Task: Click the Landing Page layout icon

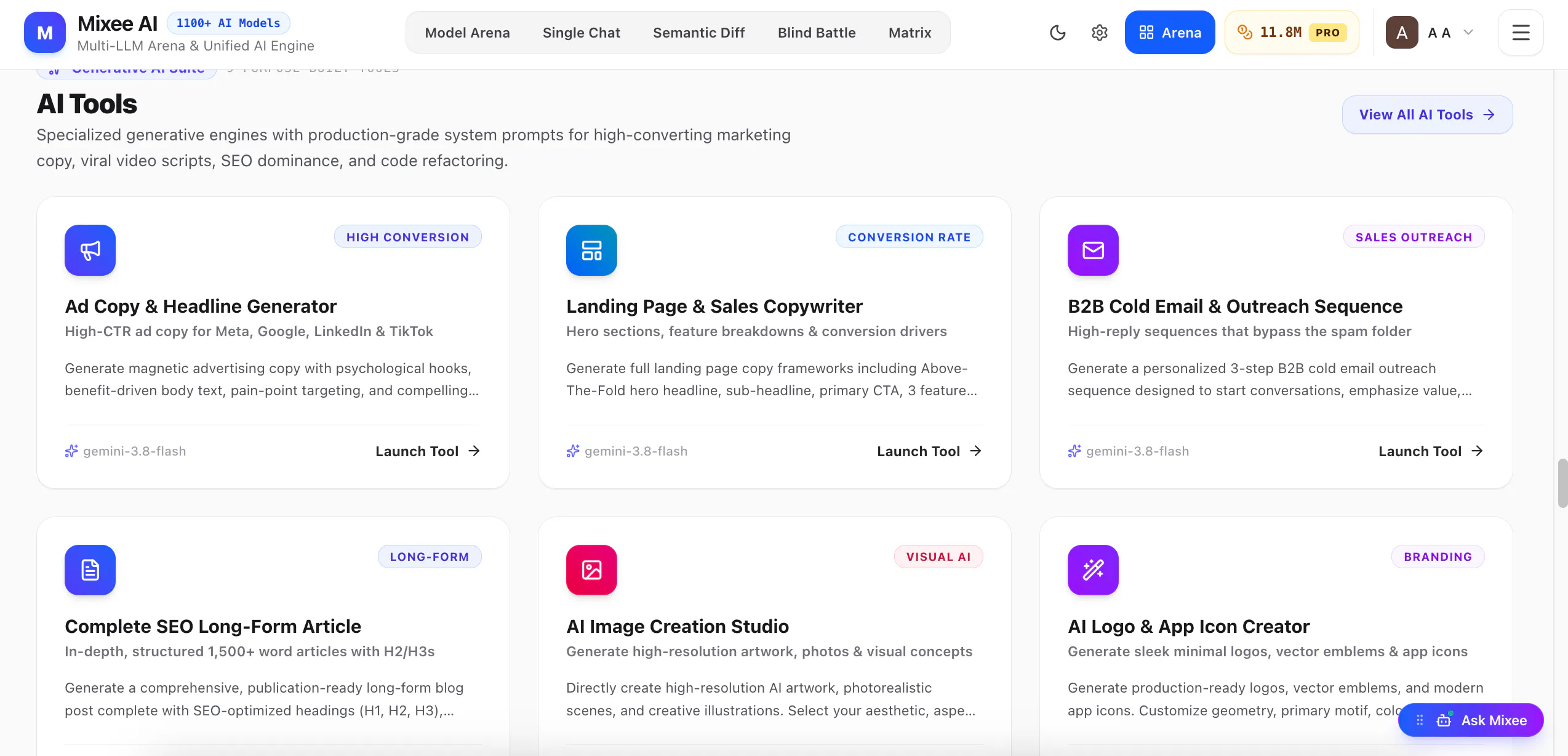Action: [591, 250]
